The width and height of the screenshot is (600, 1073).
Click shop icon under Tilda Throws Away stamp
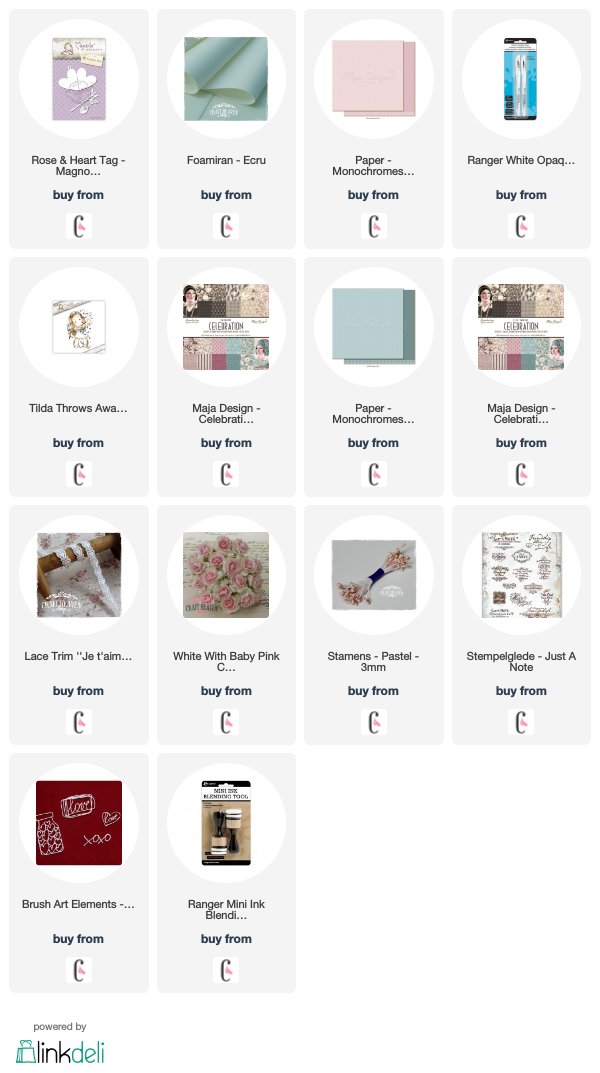pos(79,474)
